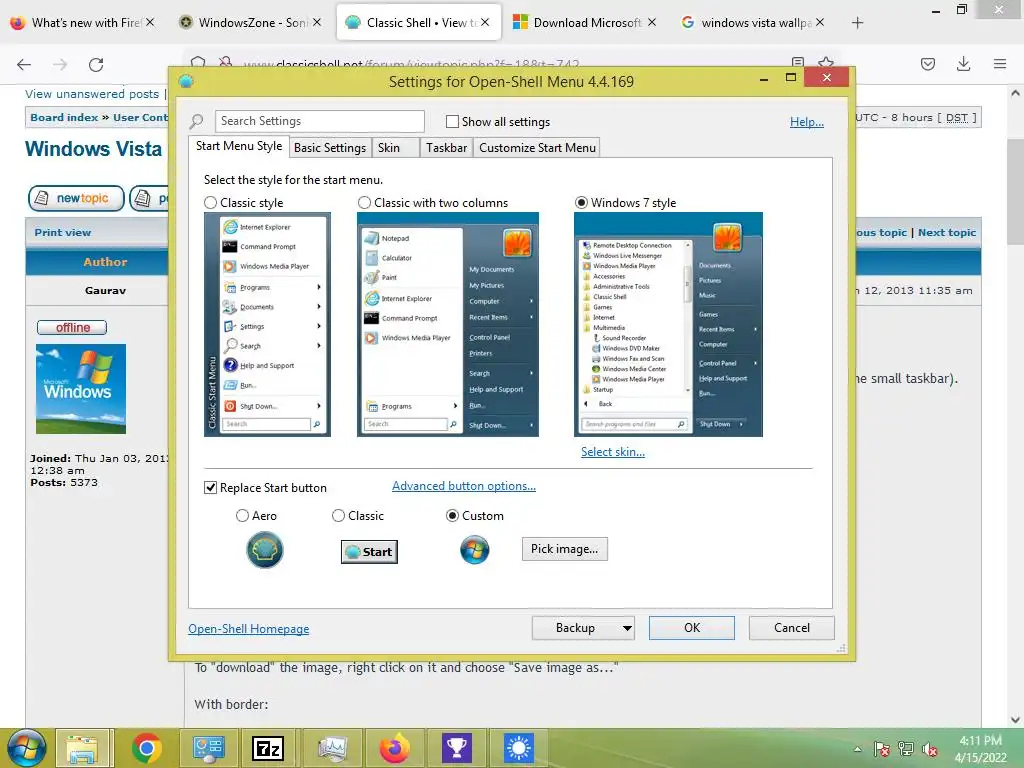
Task: Click the muted volume tray icon
Action: click(930, 749)
